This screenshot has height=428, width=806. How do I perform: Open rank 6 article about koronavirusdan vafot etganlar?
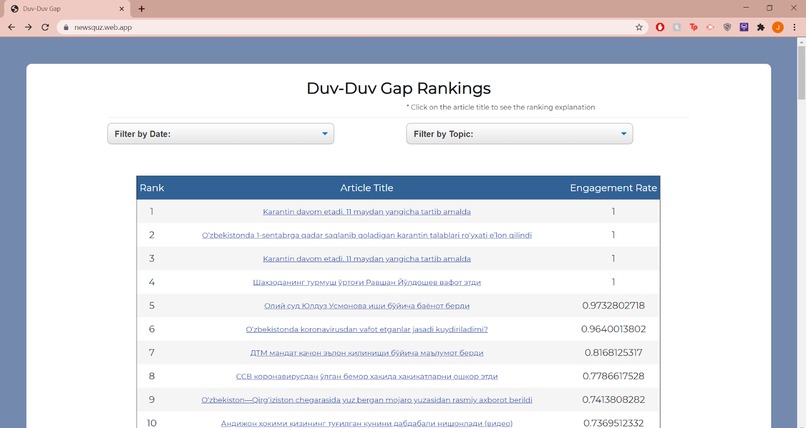click(x=367, y=329)
